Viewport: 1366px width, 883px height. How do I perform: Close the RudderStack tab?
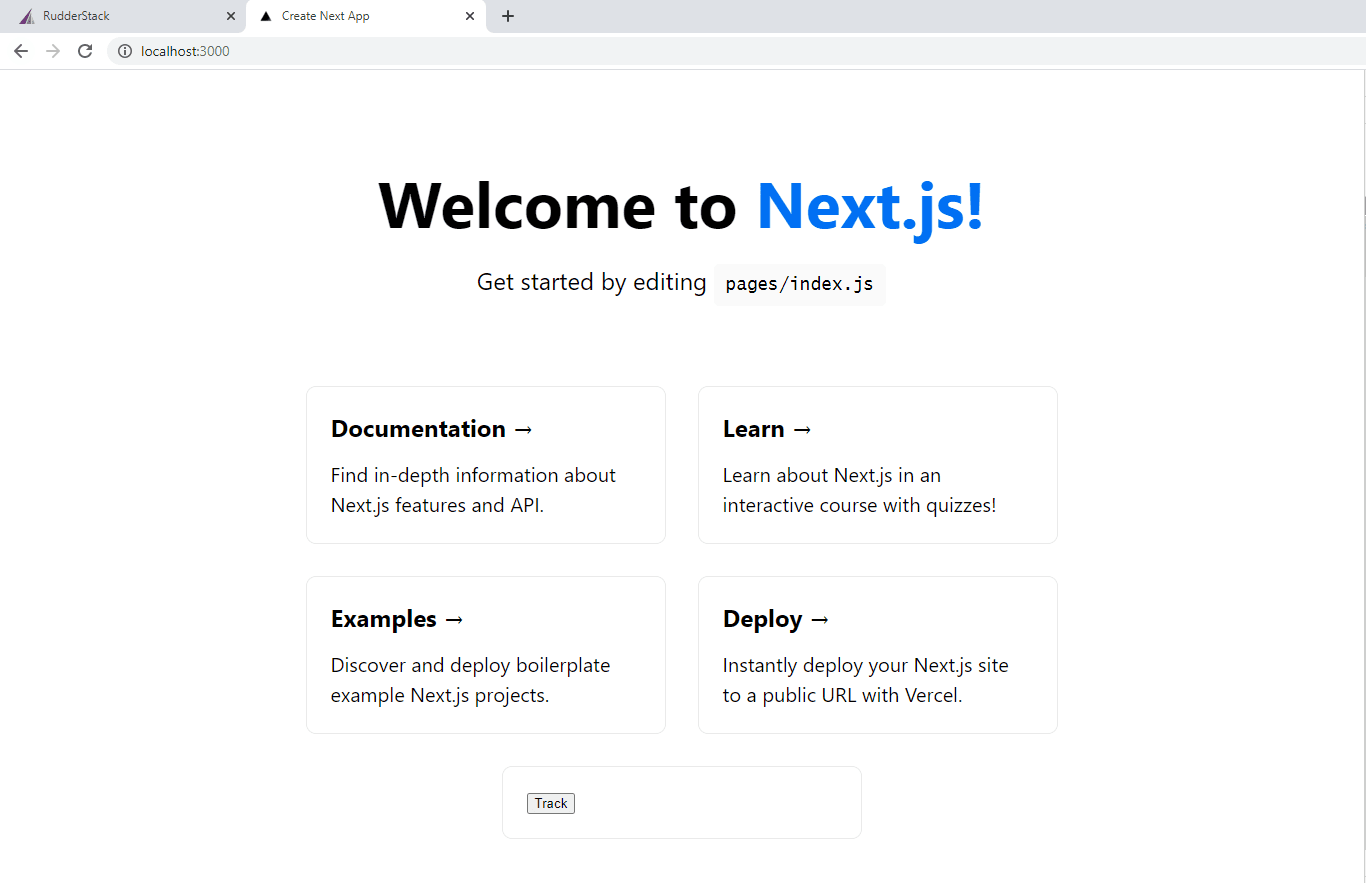click(x=231, y=16)
